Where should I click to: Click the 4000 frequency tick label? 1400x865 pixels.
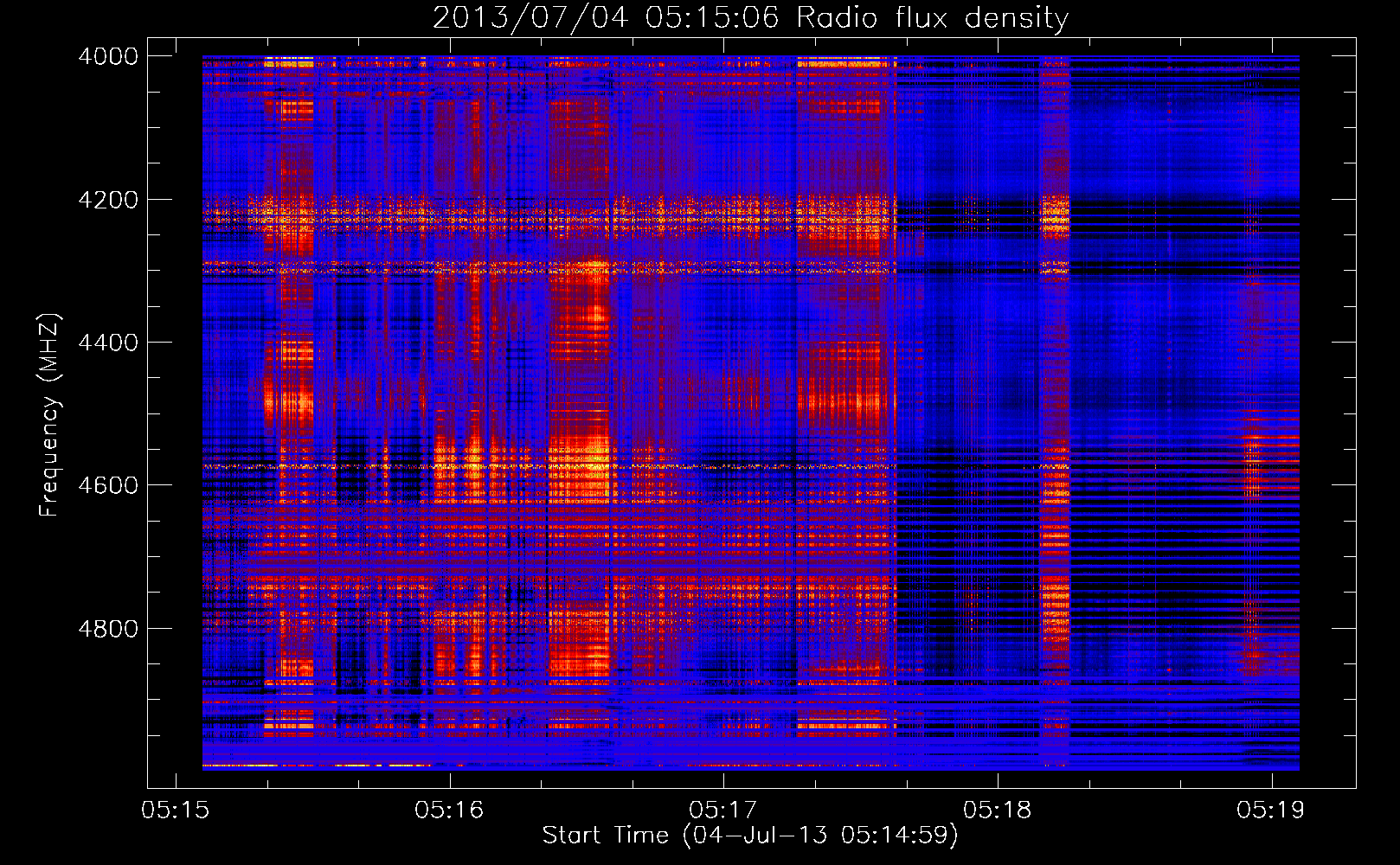(108, 56)
